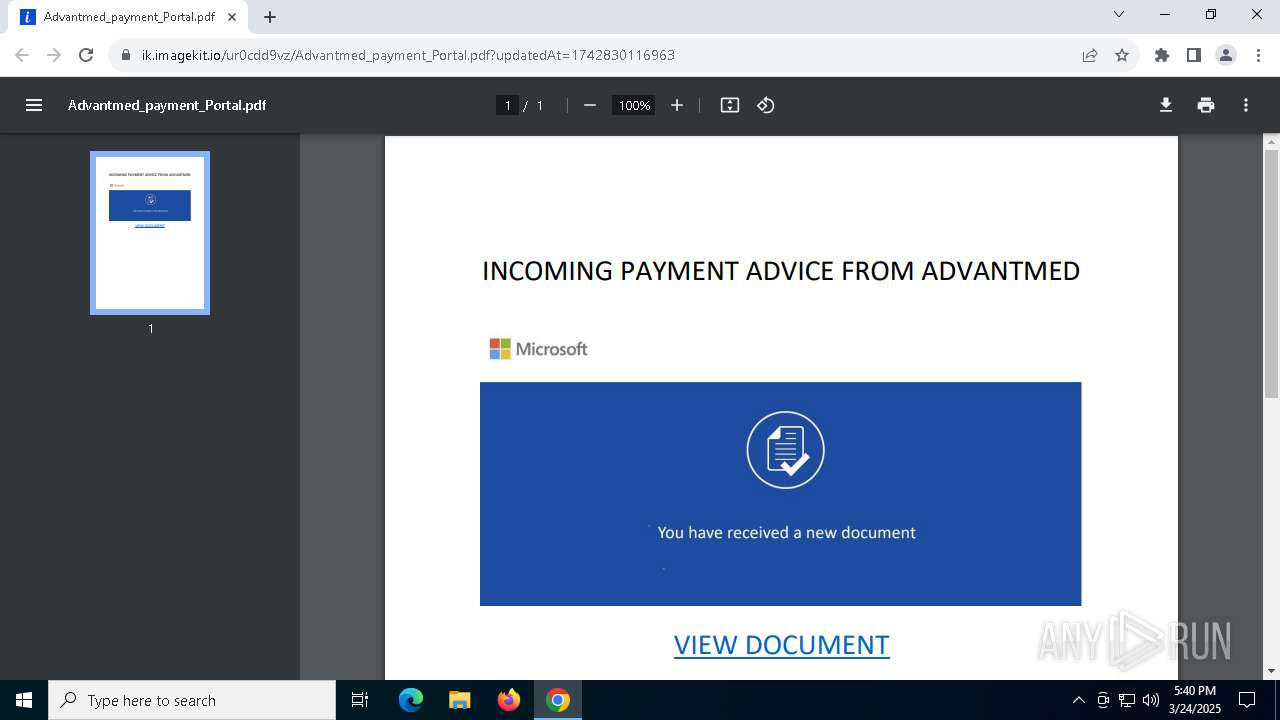This screenshot has height=720, width=1280.
Task: Download the PDF file
Action: (x=1166, y=105)
